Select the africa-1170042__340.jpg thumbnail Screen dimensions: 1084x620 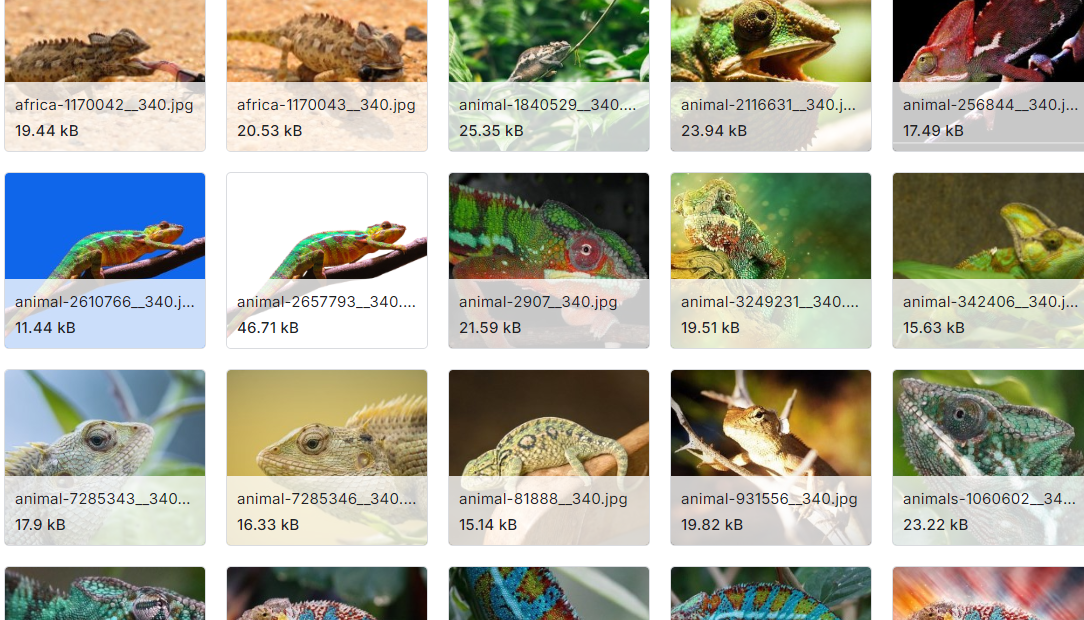[x=105, y=75]
